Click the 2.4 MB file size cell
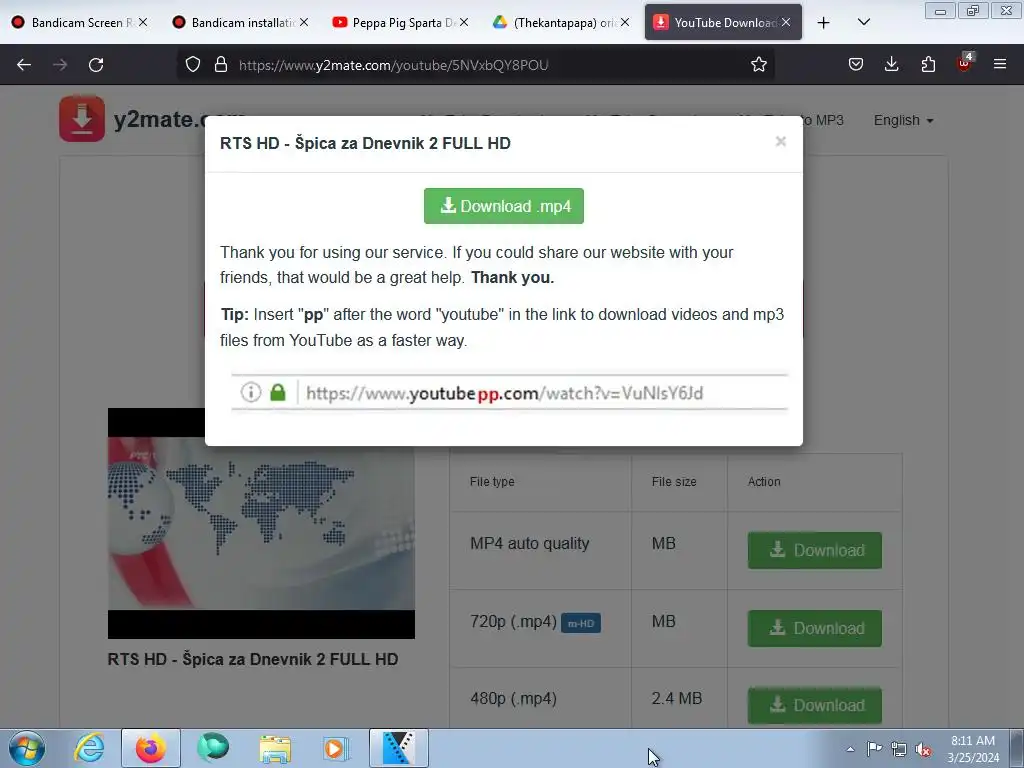This screenshot has height=768, width=1024. (x=677, y=698)
